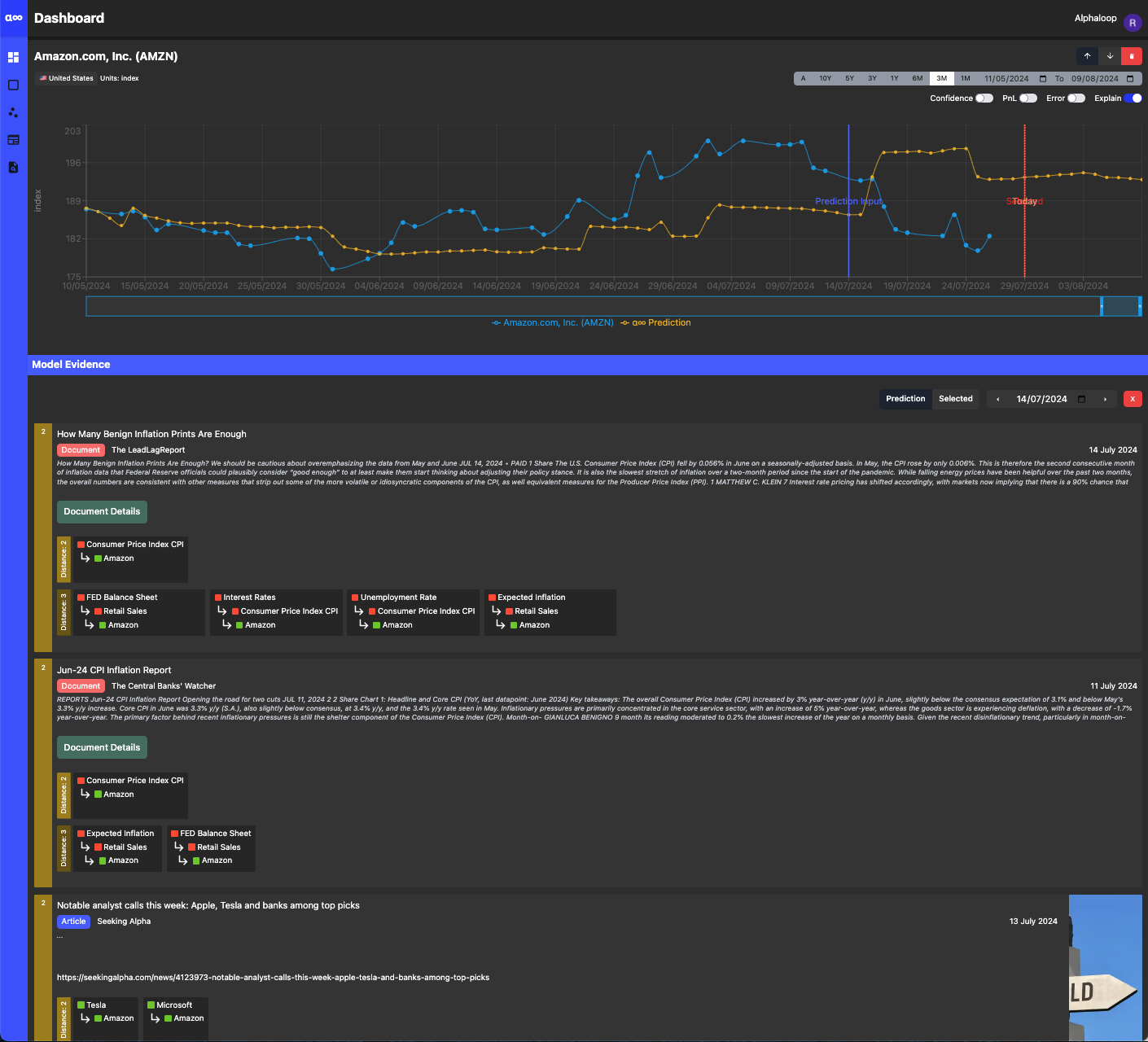The image size is (1148, 1042).
Task: Move AMZN chart down with arrow
Action: (1110, 56)
